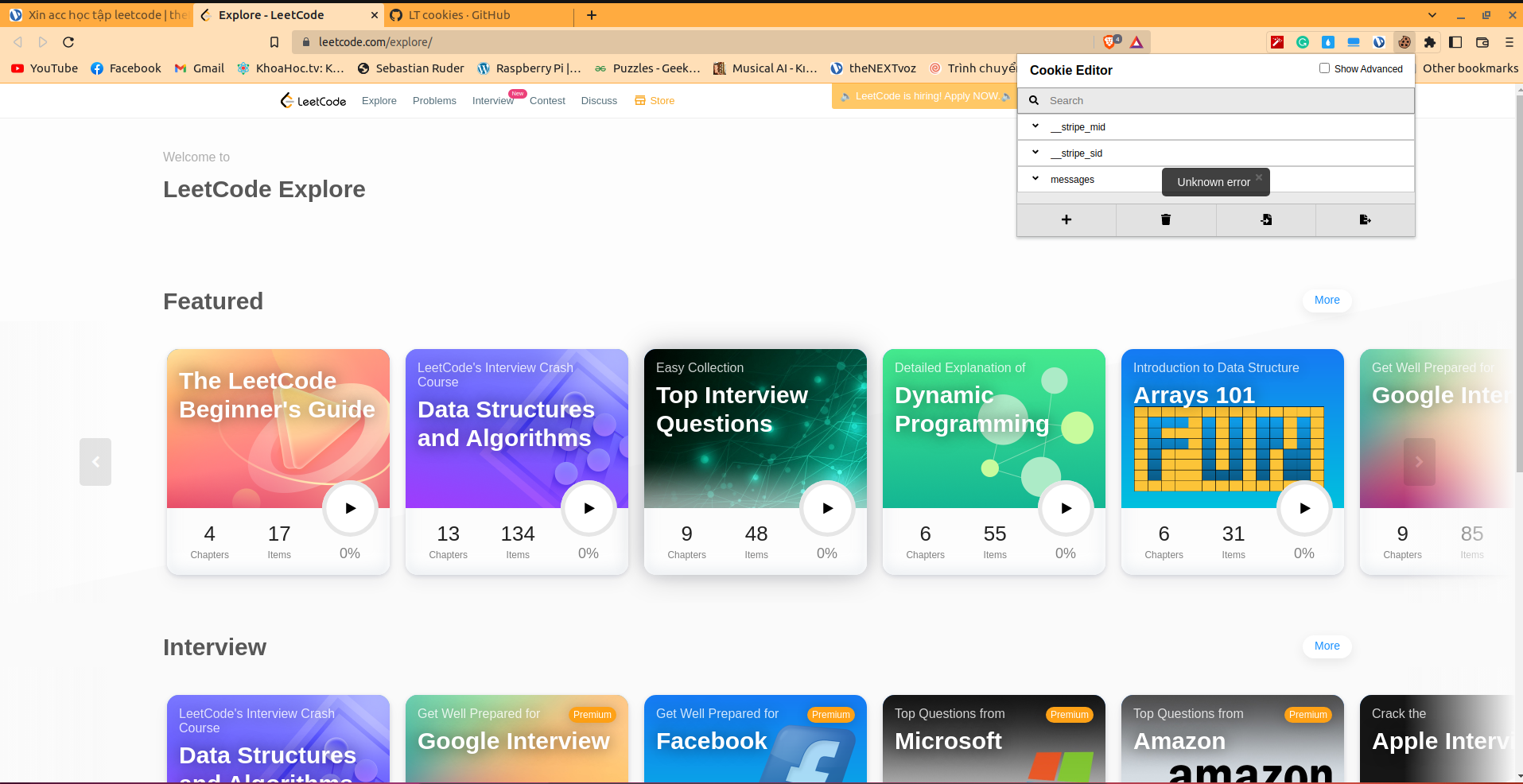
Task: Reload the LeetCode page
Action: 68,42
